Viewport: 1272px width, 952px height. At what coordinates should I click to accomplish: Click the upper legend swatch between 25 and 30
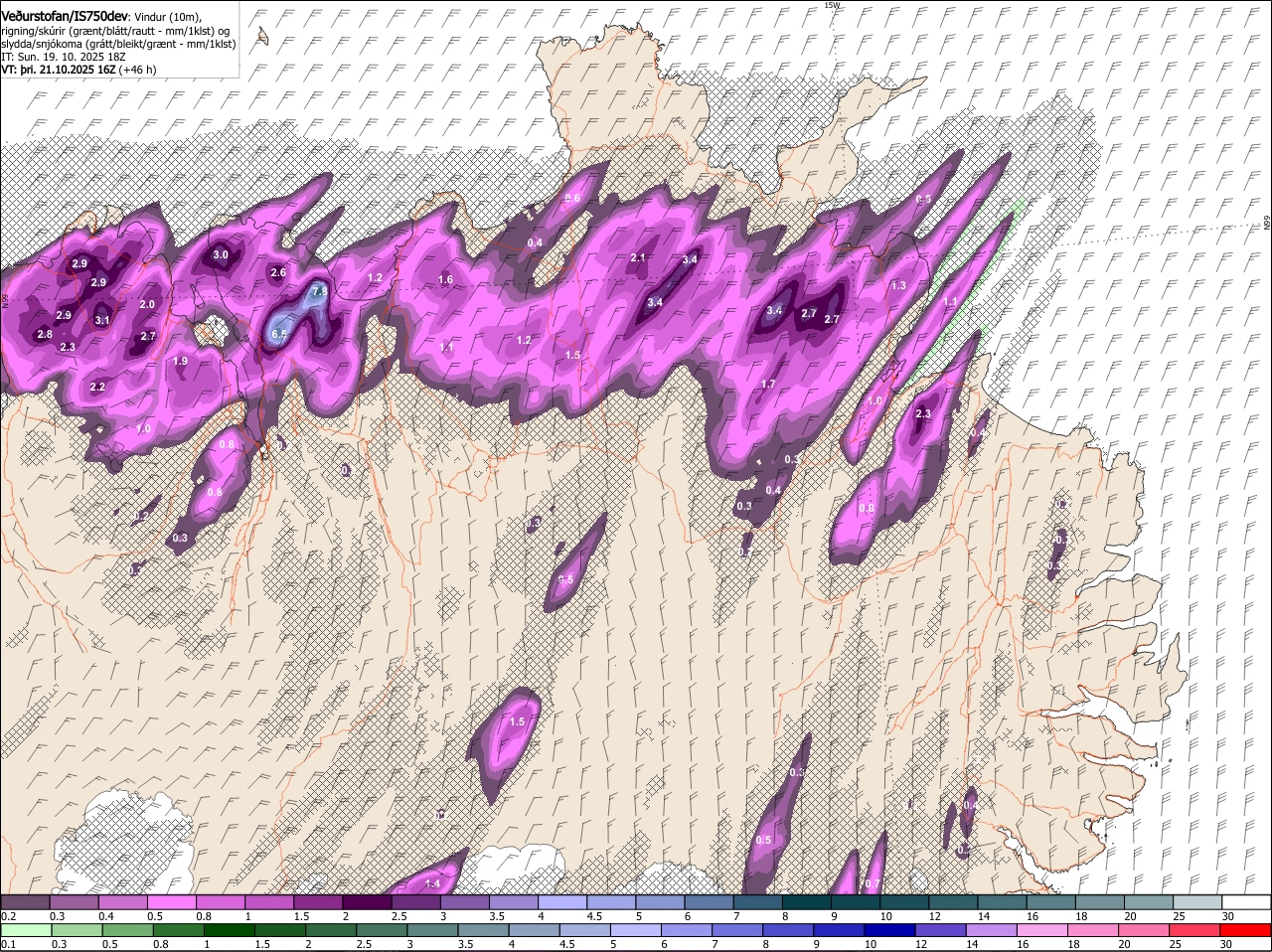tap(1197, 902)
